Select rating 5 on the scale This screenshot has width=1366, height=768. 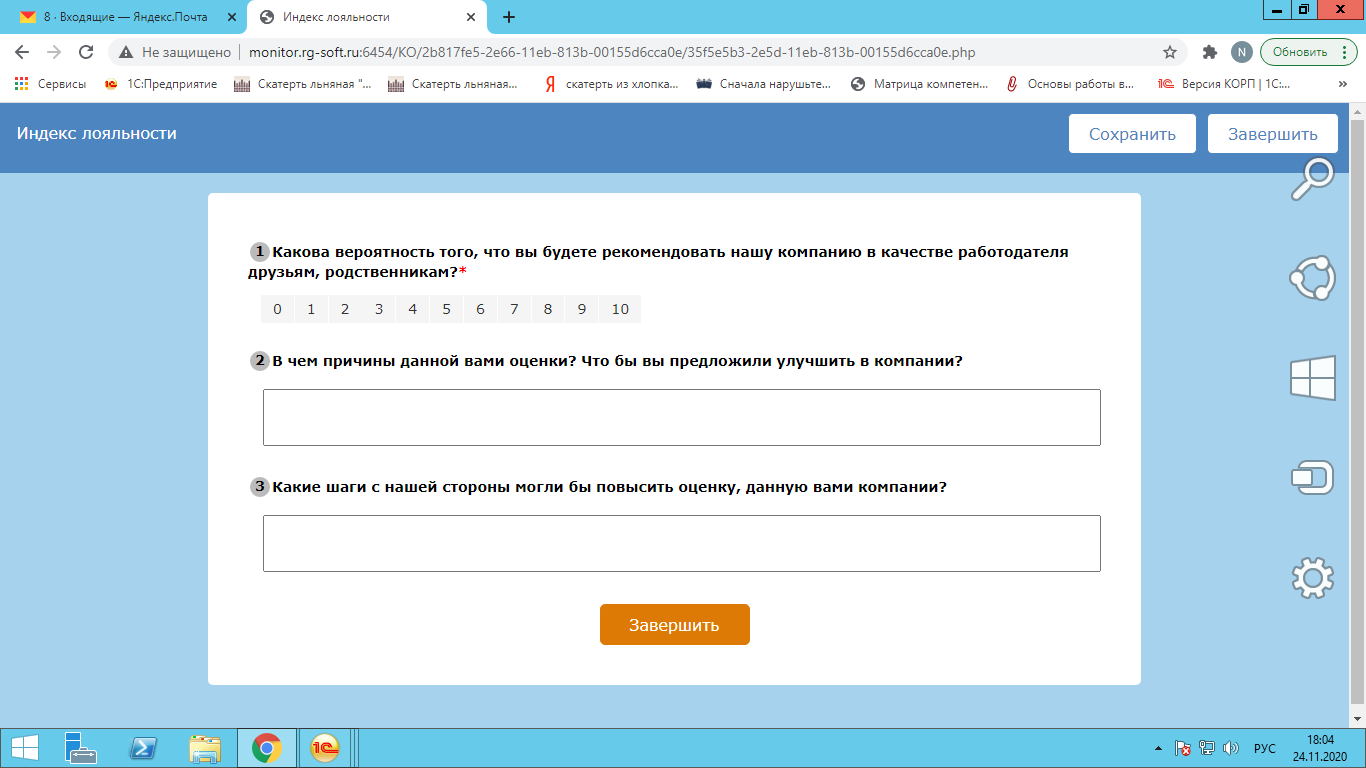coord(446,309)
